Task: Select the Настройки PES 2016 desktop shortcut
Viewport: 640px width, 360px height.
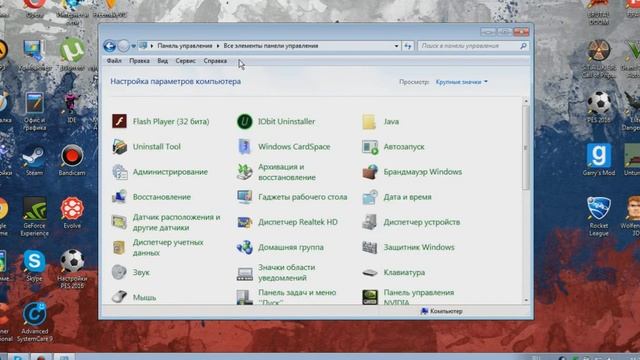Action: (x=72, y=269)
